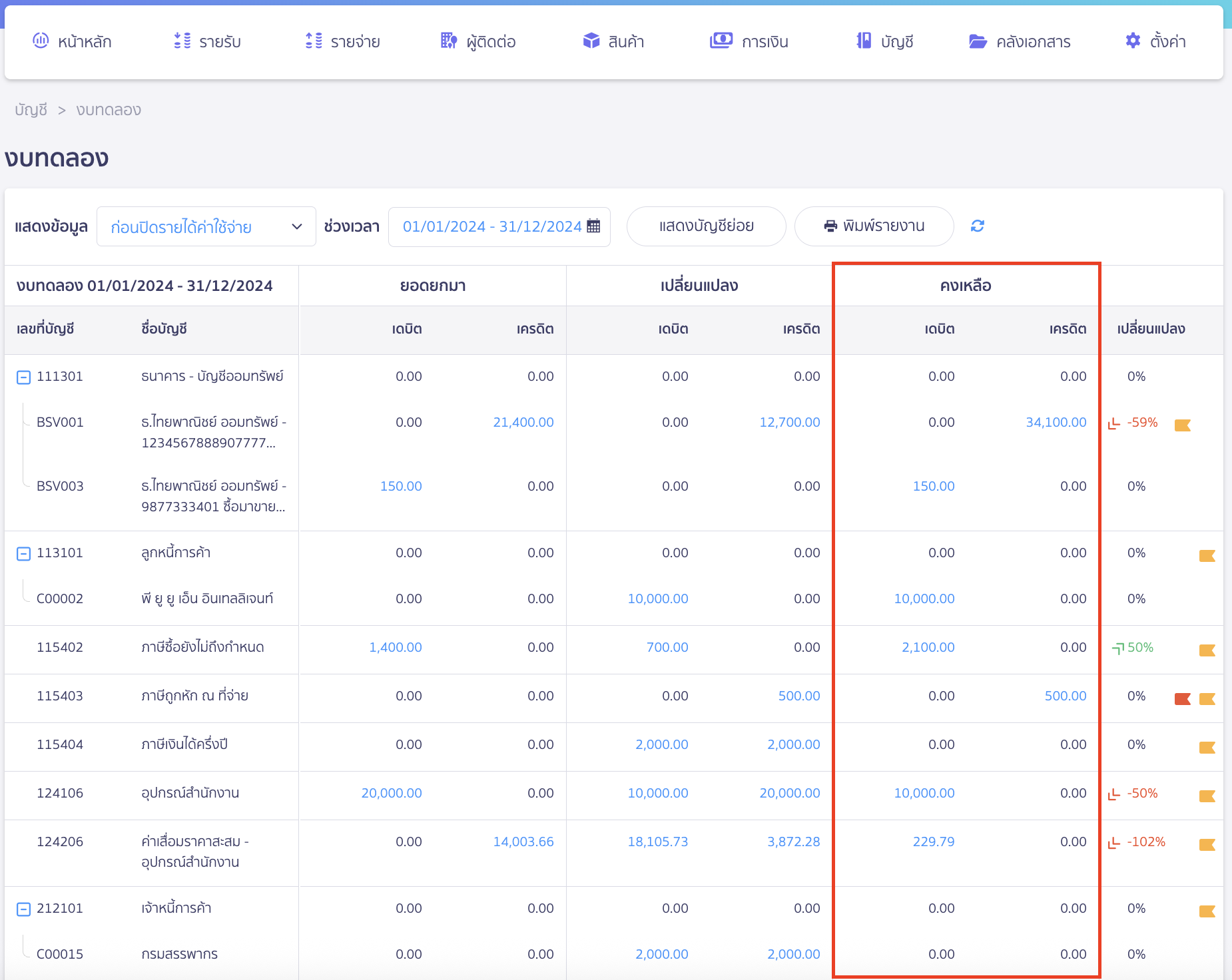Collapse account 212101 sub-accounts

click(x=23, y=909)
